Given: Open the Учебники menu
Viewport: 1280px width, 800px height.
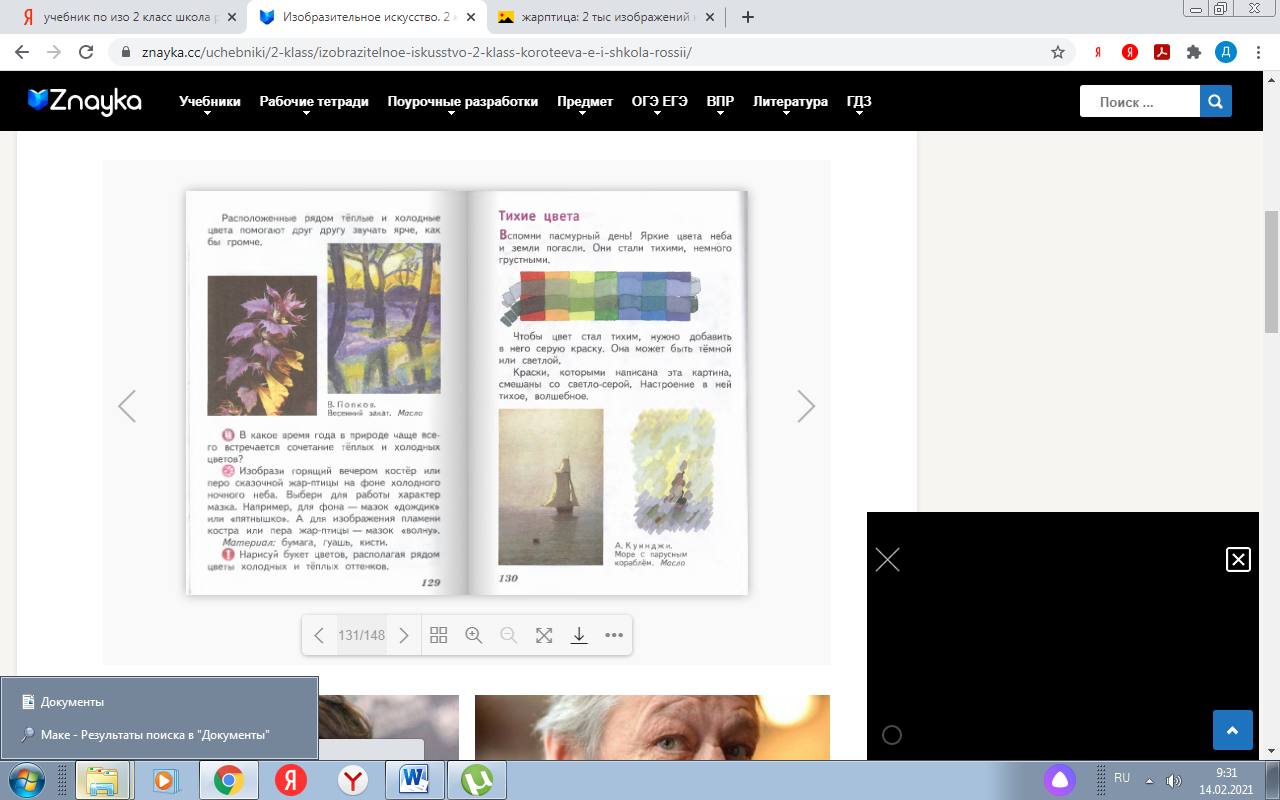Looking at the screenshot, I should coord(210,102).
